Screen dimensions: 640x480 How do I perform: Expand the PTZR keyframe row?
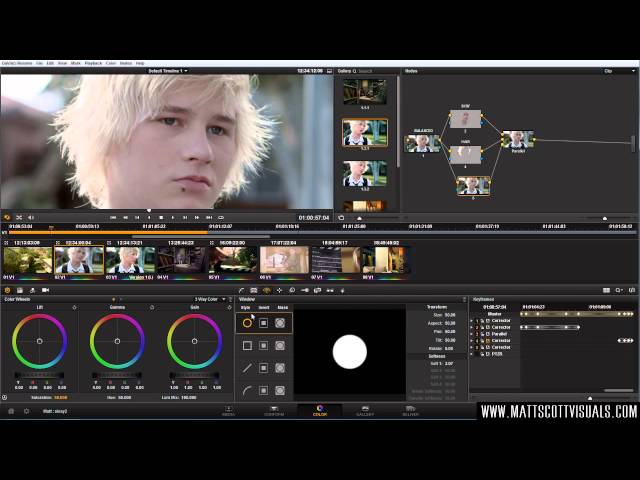(x=472, y=354)
